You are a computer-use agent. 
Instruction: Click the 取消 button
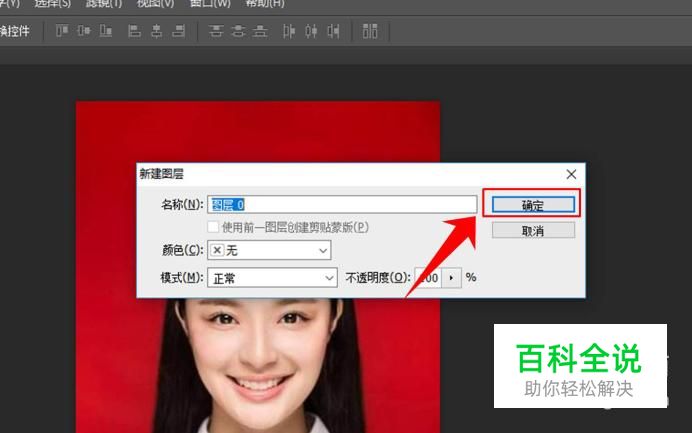(533, 230)
